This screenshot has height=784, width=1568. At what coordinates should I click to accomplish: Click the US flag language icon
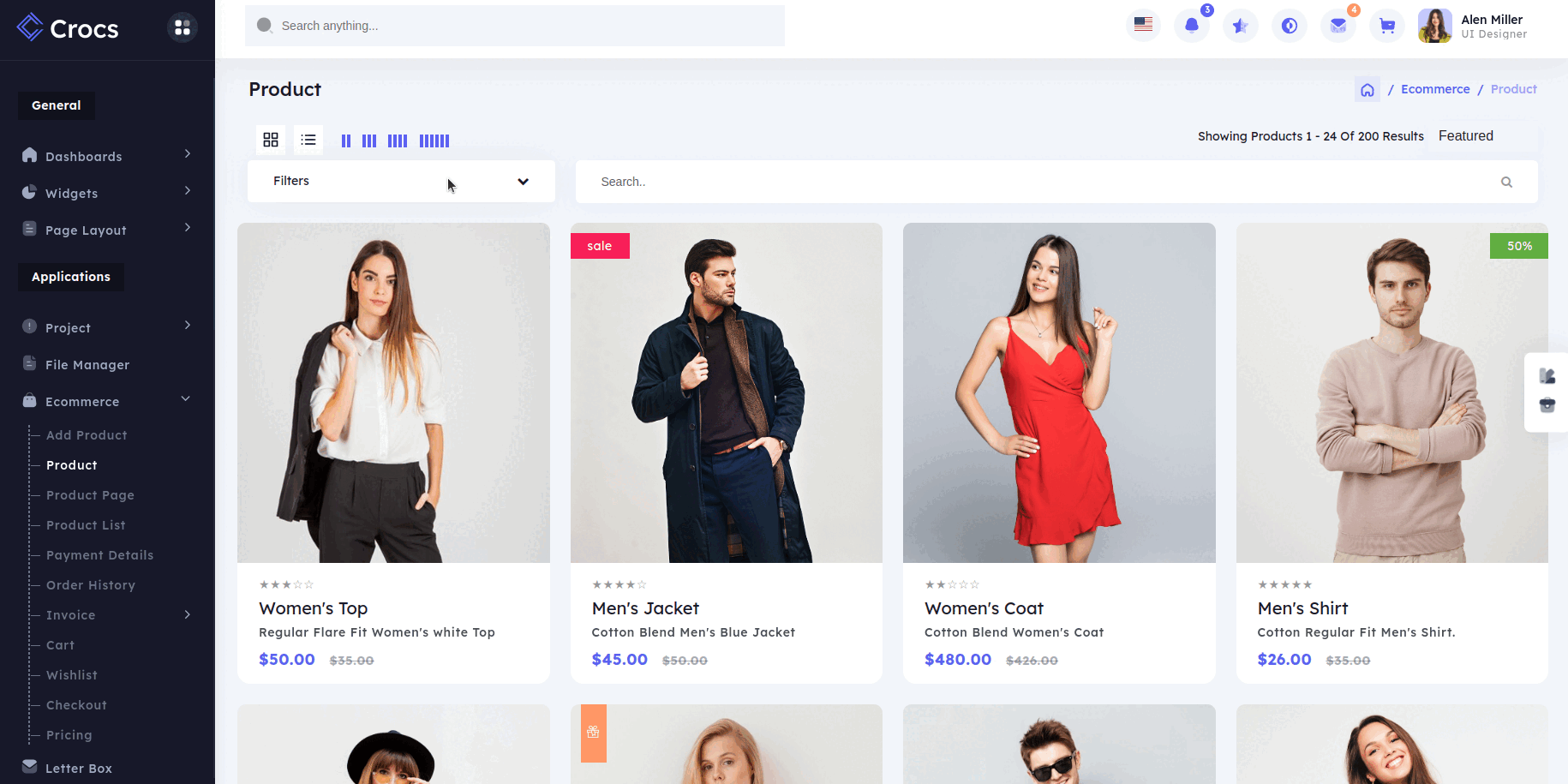coord(1143,25)
